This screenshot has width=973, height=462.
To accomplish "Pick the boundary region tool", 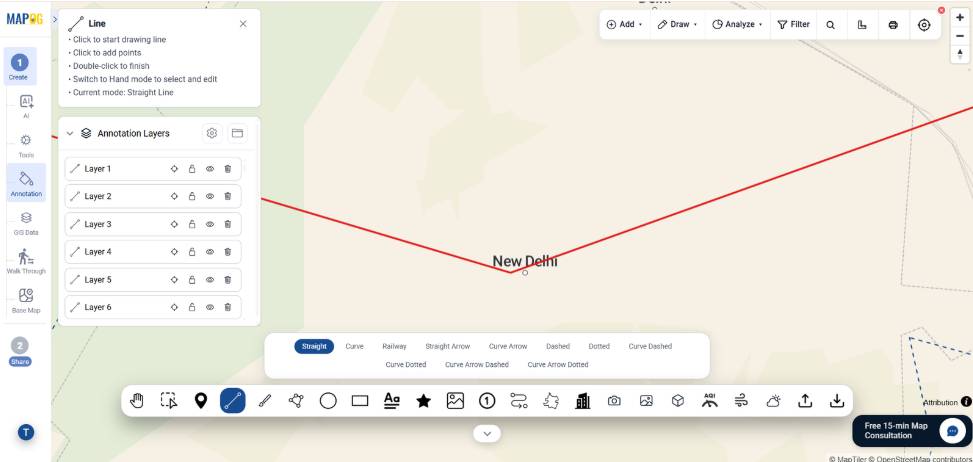I will [x=550, y=401].
